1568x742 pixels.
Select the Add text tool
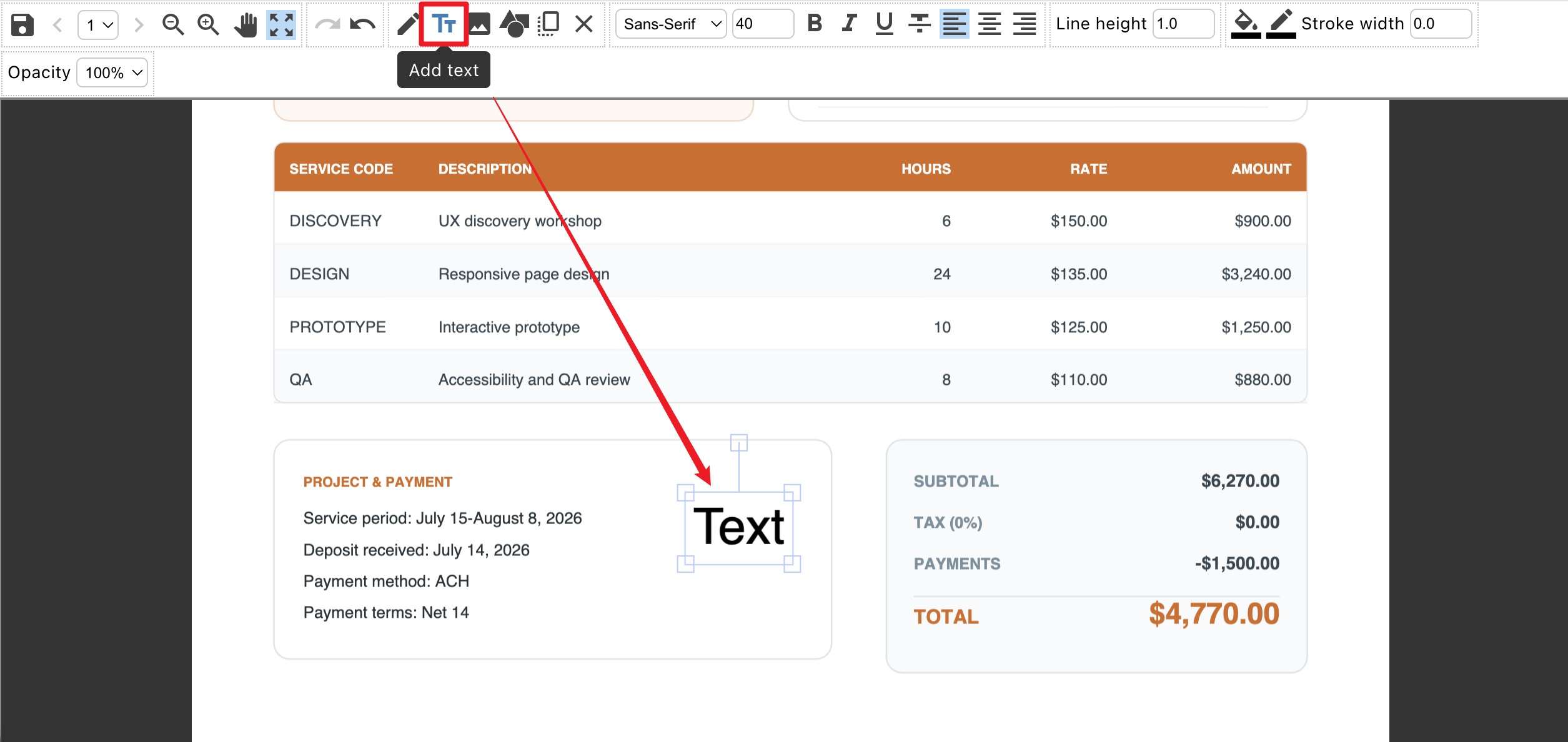(444, 24)
